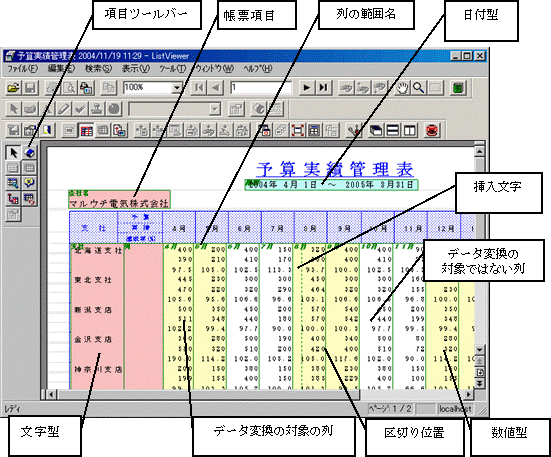Viewport: 551px width, 457px height.
Task: Select the dotted rectangle selection tool
Action: pyautogui.click(x=435, y=88)
